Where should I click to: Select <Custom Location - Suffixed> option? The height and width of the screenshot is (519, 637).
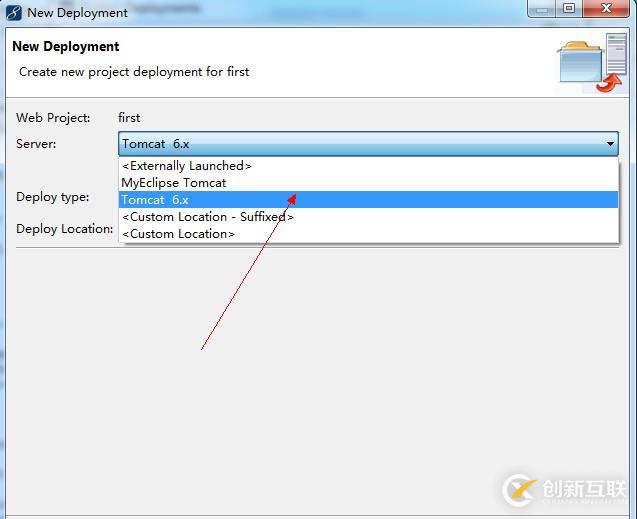click(x=368, y=217)
